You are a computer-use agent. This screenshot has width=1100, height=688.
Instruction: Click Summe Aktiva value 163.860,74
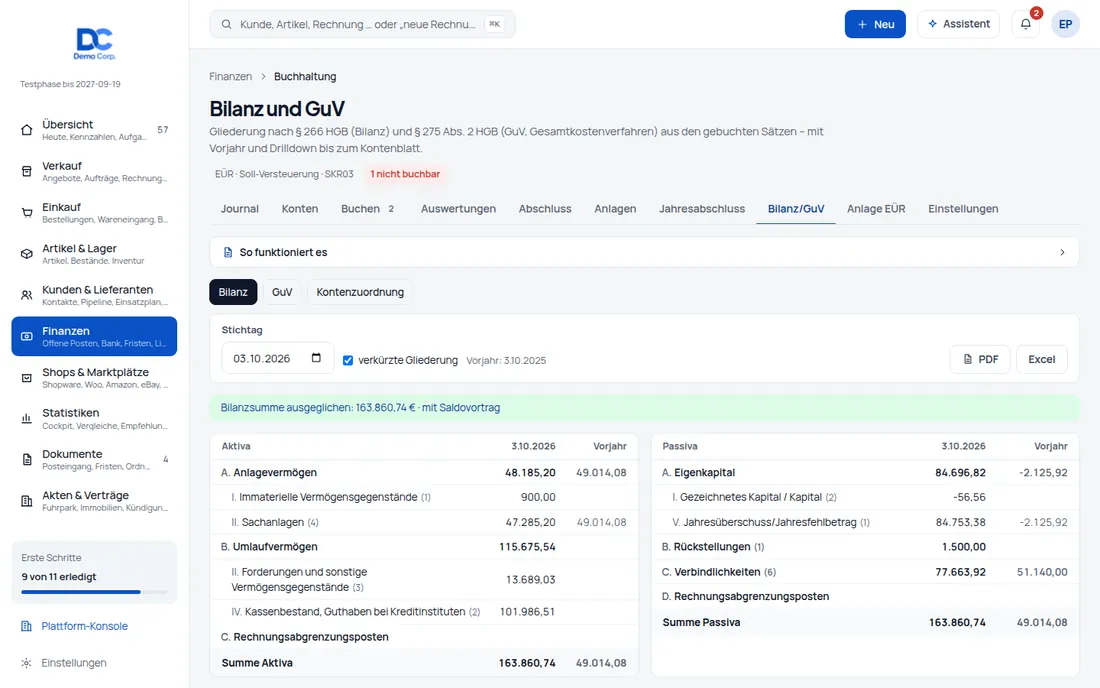point(527,663)
